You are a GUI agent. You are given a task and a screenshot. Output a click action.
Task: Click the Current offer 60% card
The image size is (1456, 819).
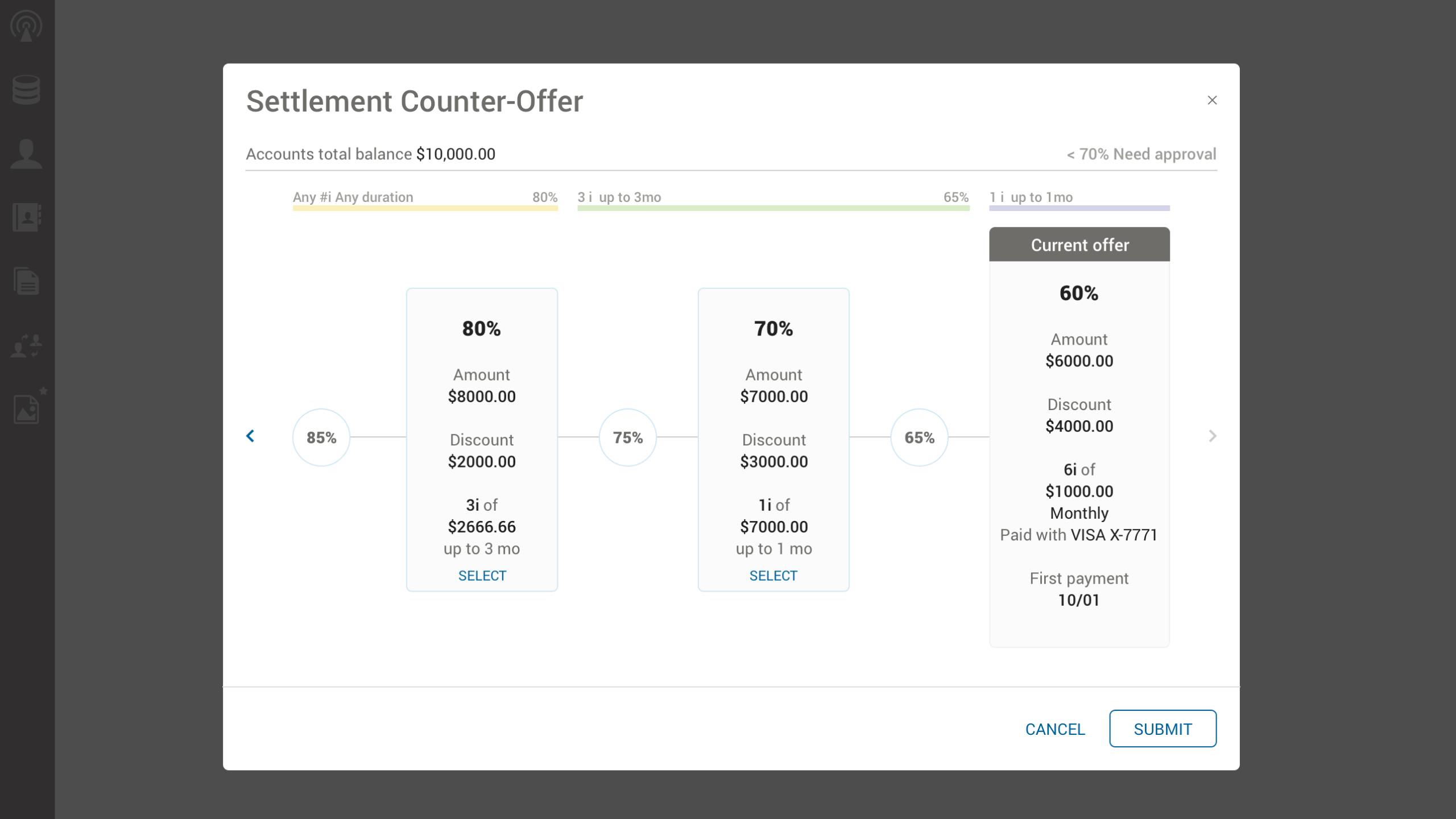1079,438
